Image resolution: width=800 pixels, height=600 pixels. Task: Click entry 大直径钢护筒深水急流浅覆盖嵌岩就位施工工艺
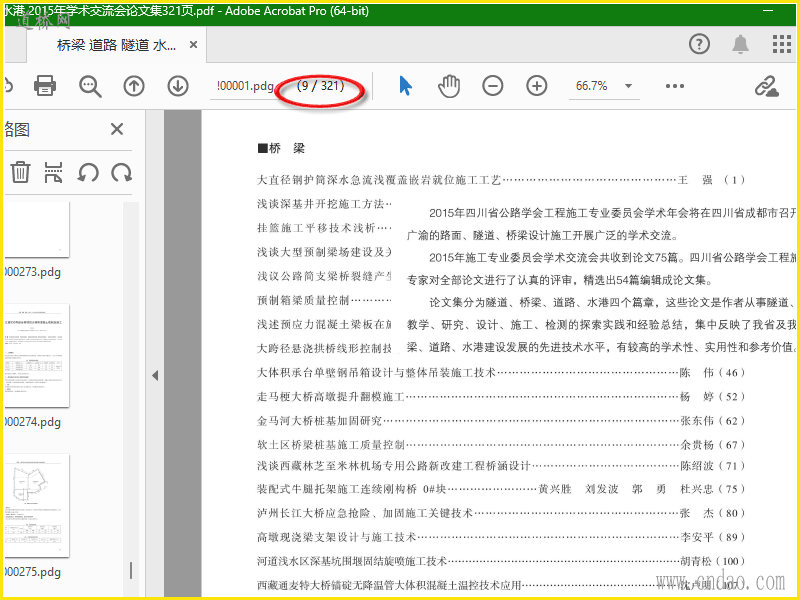click(x=379, y=180)
